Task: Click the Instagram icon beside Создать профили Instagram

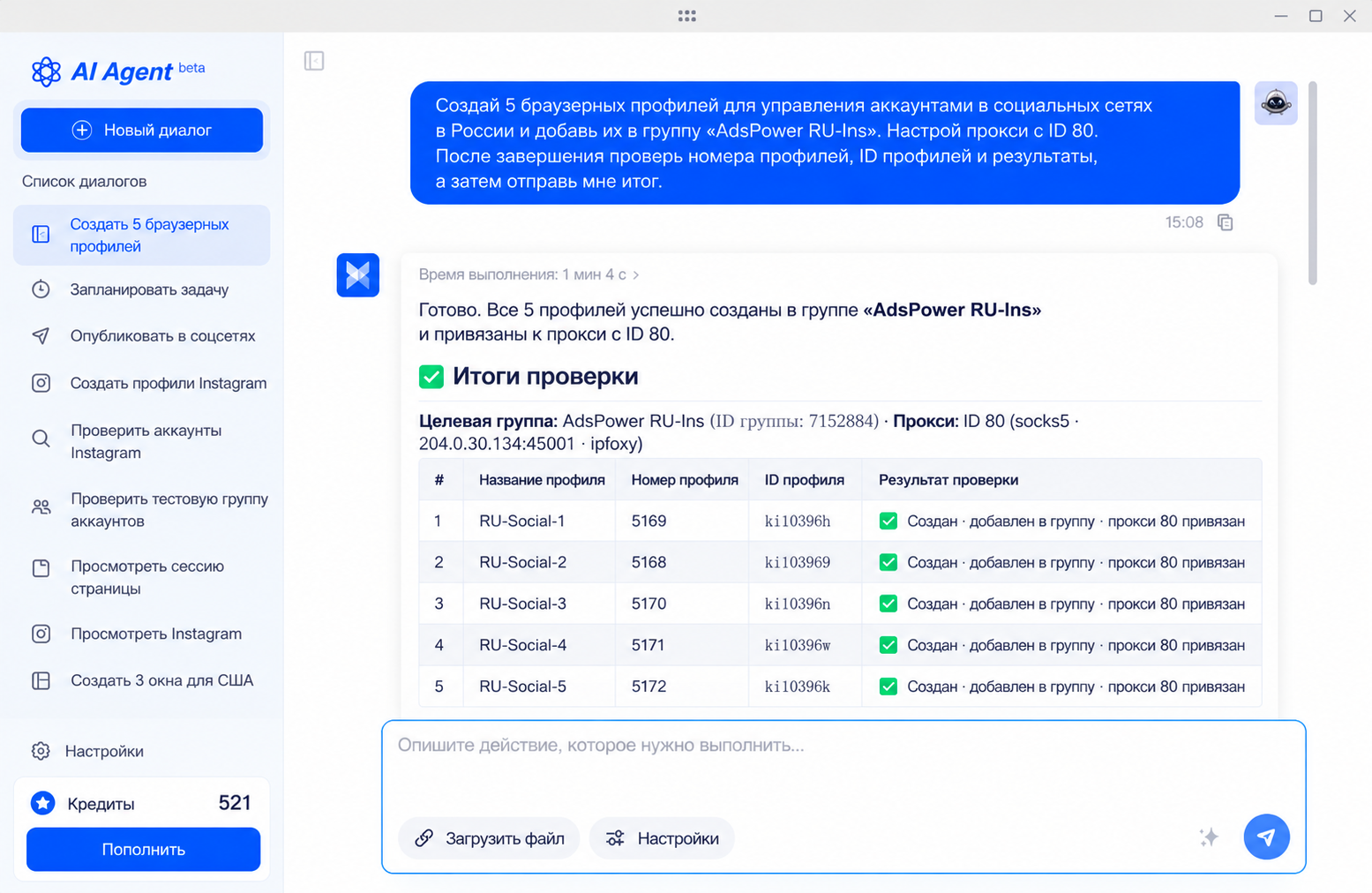Action: click(41, 383)
